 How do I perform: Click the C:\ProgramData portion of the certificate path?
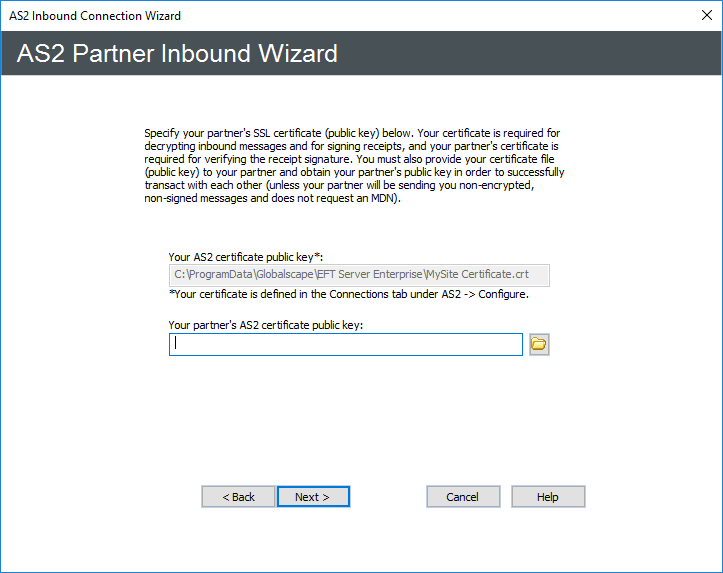click(213, 276)
